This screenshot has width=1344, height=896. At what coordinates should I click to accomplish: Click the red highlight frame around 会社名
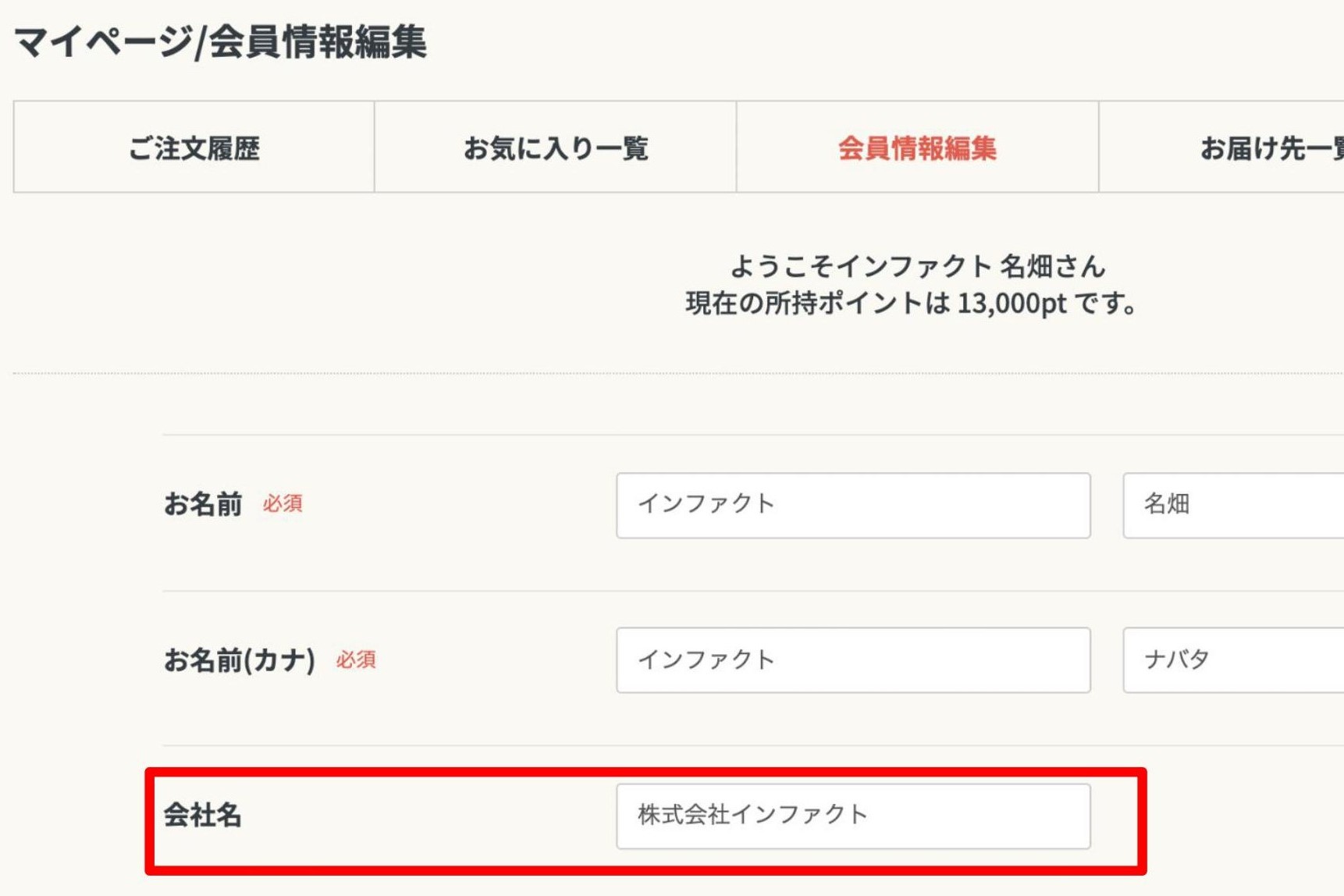(x=646, y=772)
